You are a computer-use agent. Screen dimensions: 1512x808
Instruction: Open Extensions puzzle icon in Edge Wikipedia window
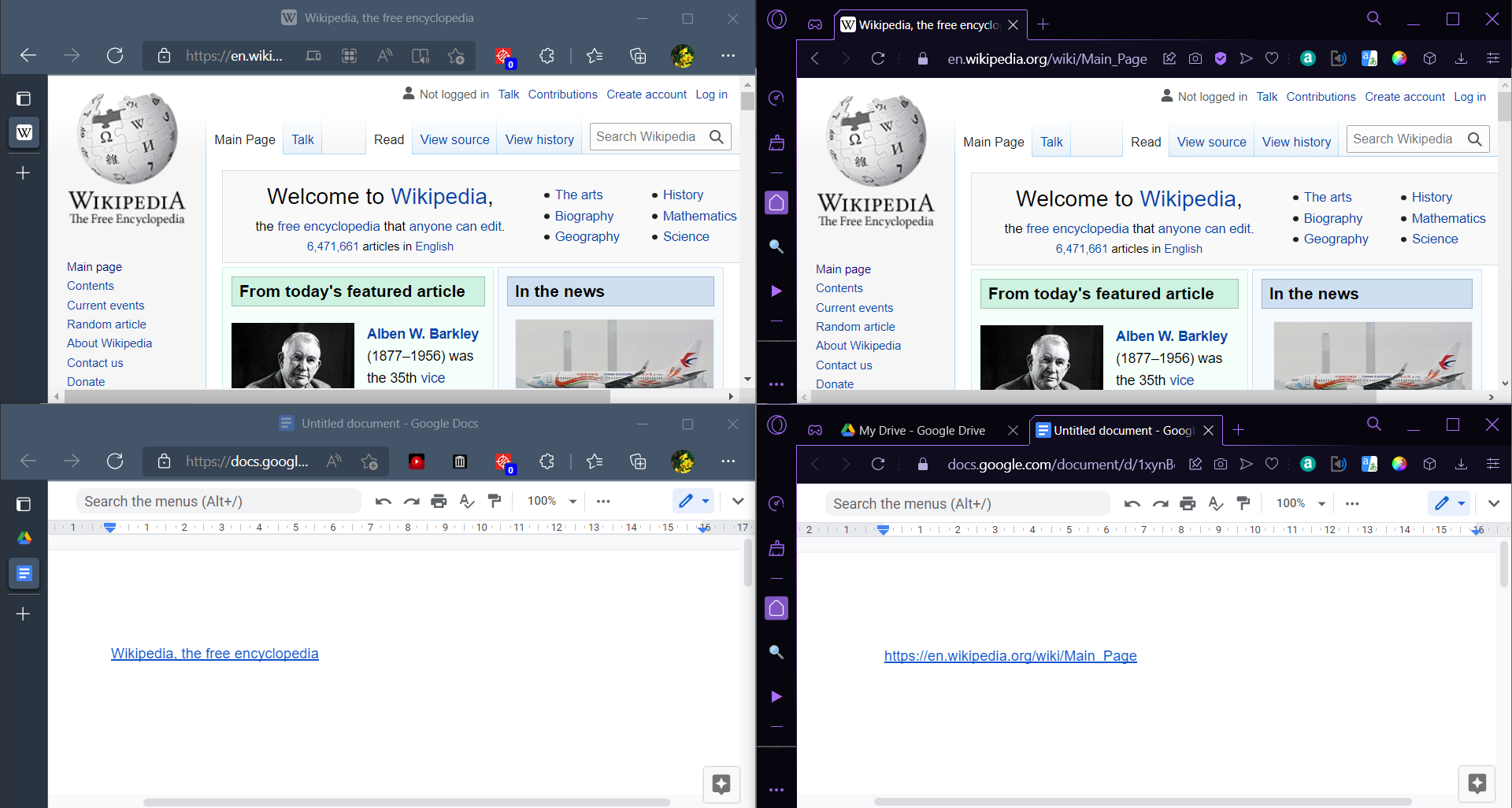point(547,55)
